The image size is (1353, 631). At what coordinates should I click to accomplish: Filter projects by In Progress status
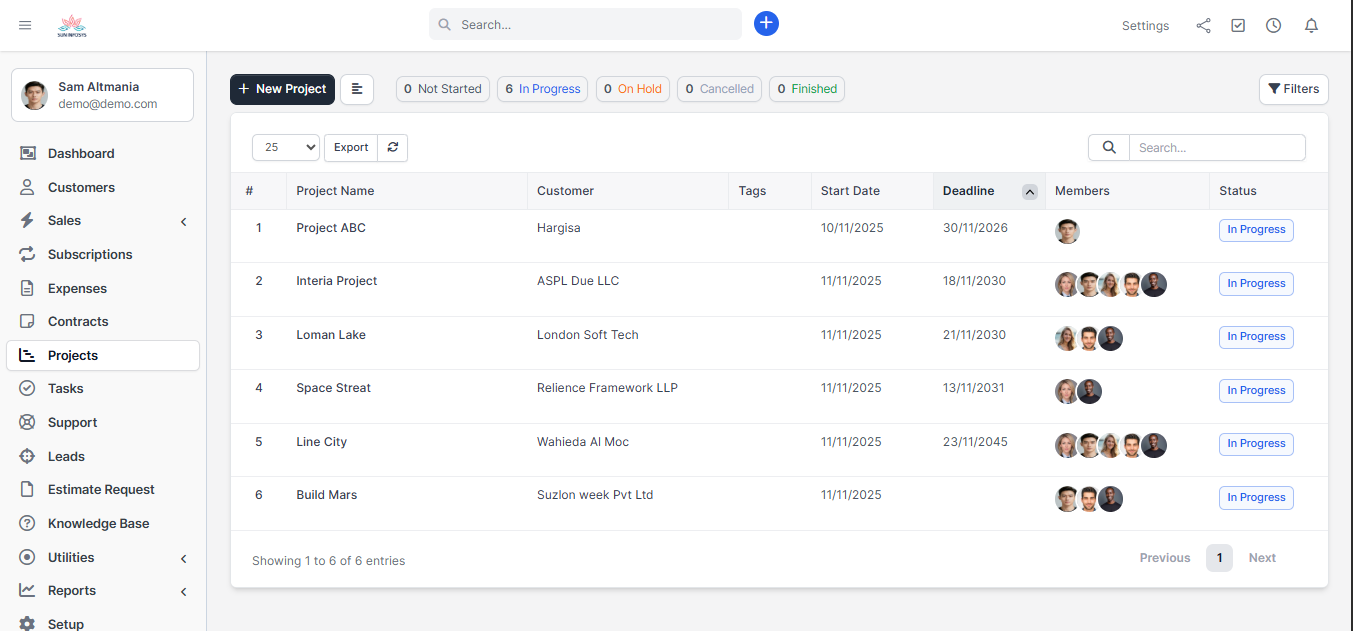(542, 89)
